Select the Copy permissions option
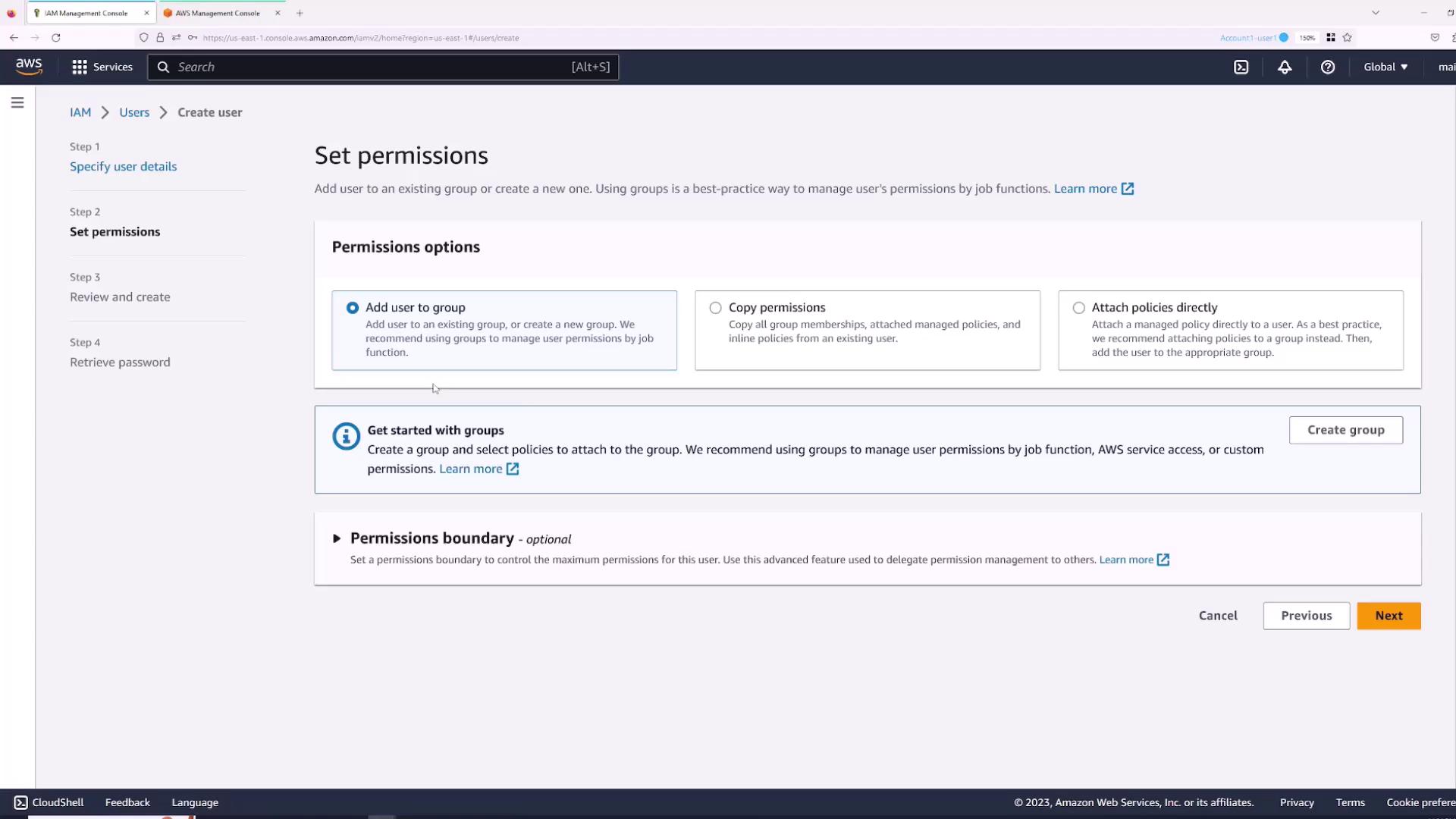Viewport: 1456px width, 819px height. [715, 308]
